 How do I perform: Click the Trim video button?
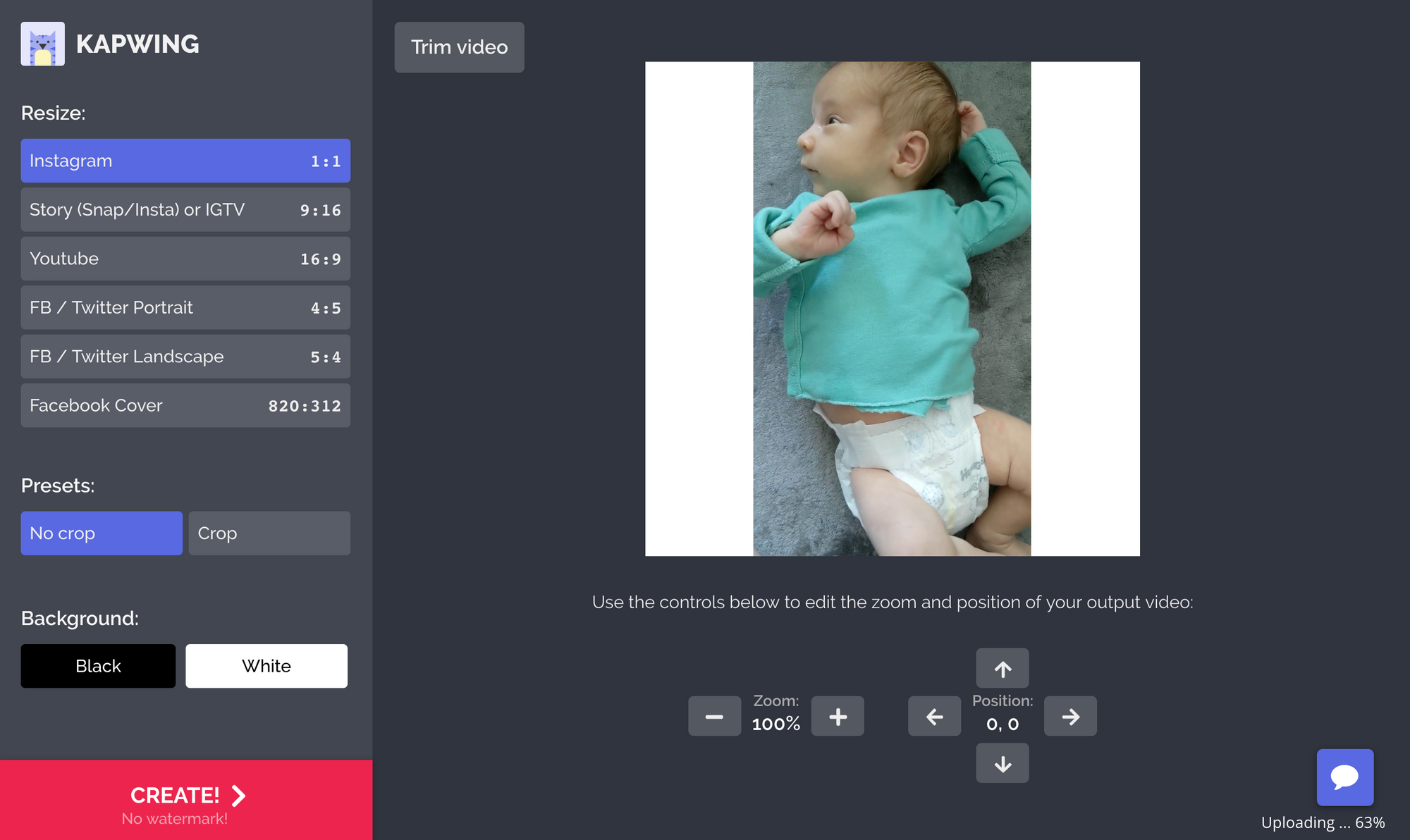point(459,47)
